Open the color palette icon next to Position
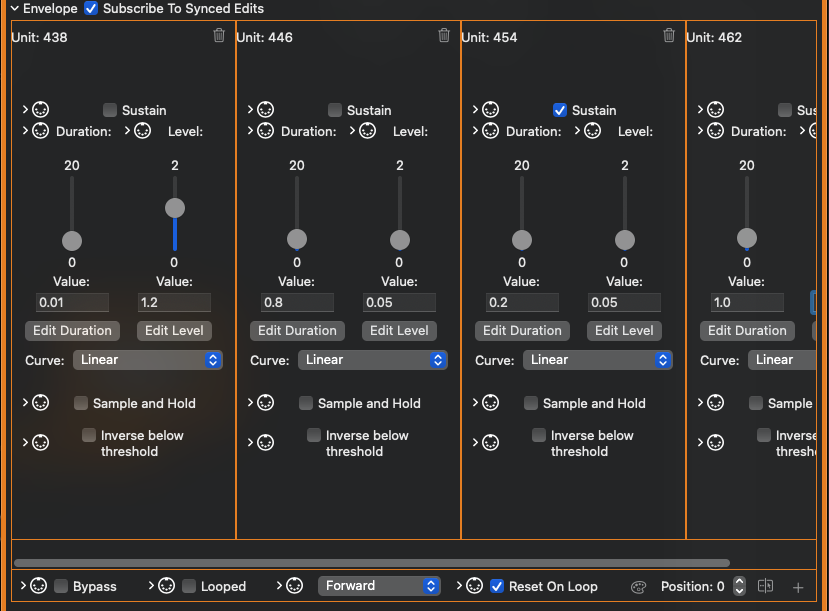The image size is (829, 611). click(639, 587)
